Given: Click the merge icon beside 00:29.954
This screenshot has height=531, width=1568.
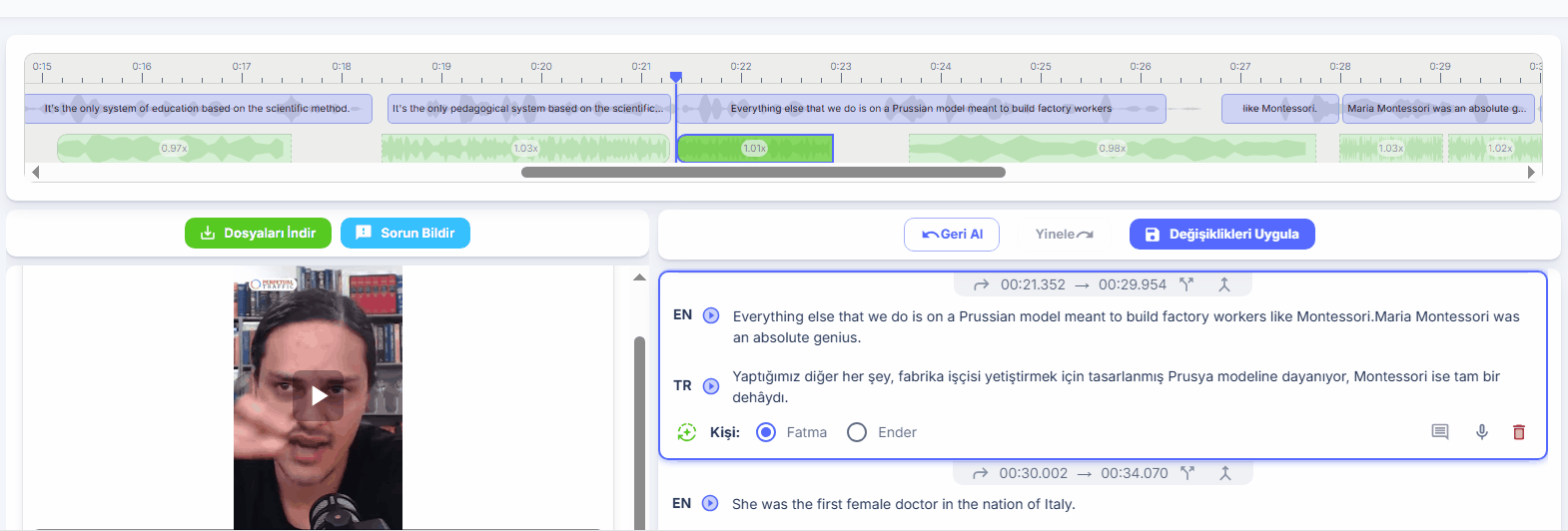Looking at the screenshot, I should pos(1224,284).
